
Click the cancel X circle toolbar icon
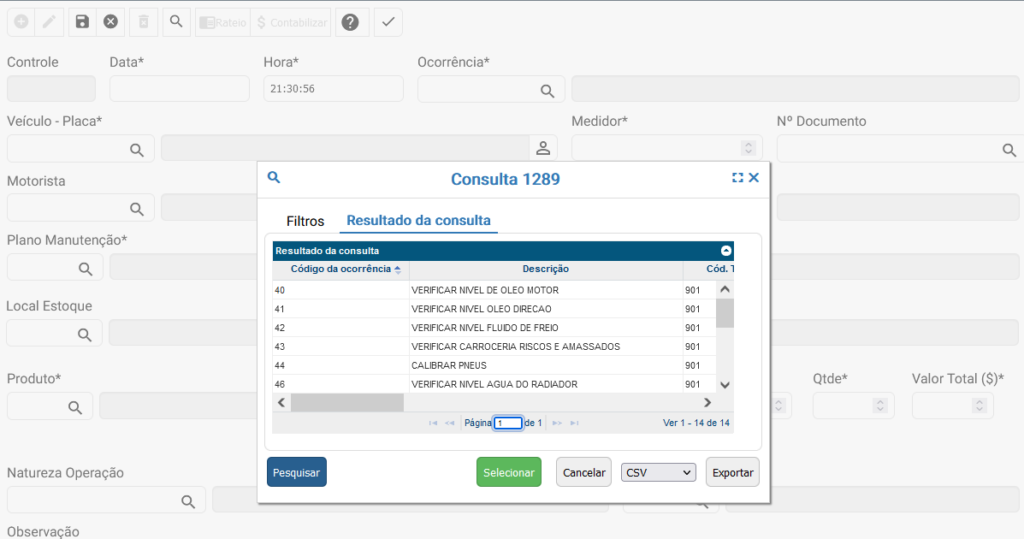[x=111, y=22]
